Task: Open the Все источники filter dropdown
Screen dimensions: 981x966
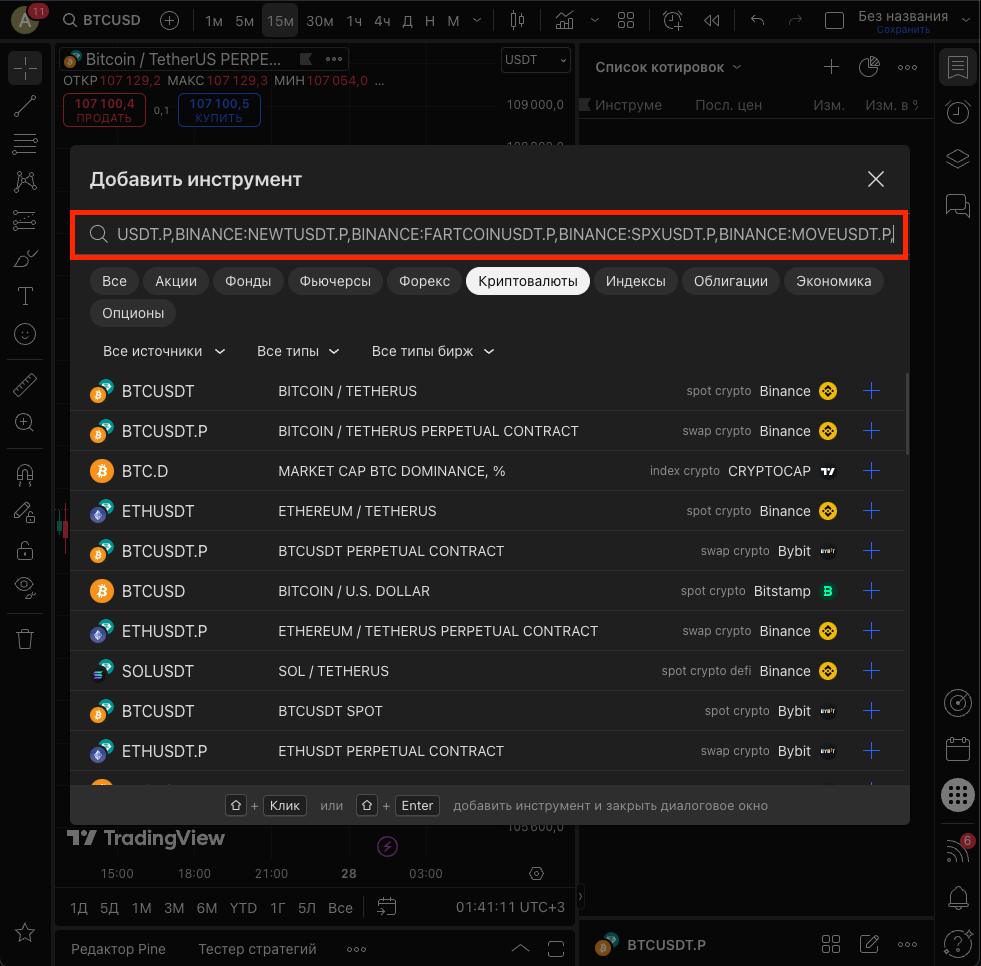Action: (x=164, y=352)
